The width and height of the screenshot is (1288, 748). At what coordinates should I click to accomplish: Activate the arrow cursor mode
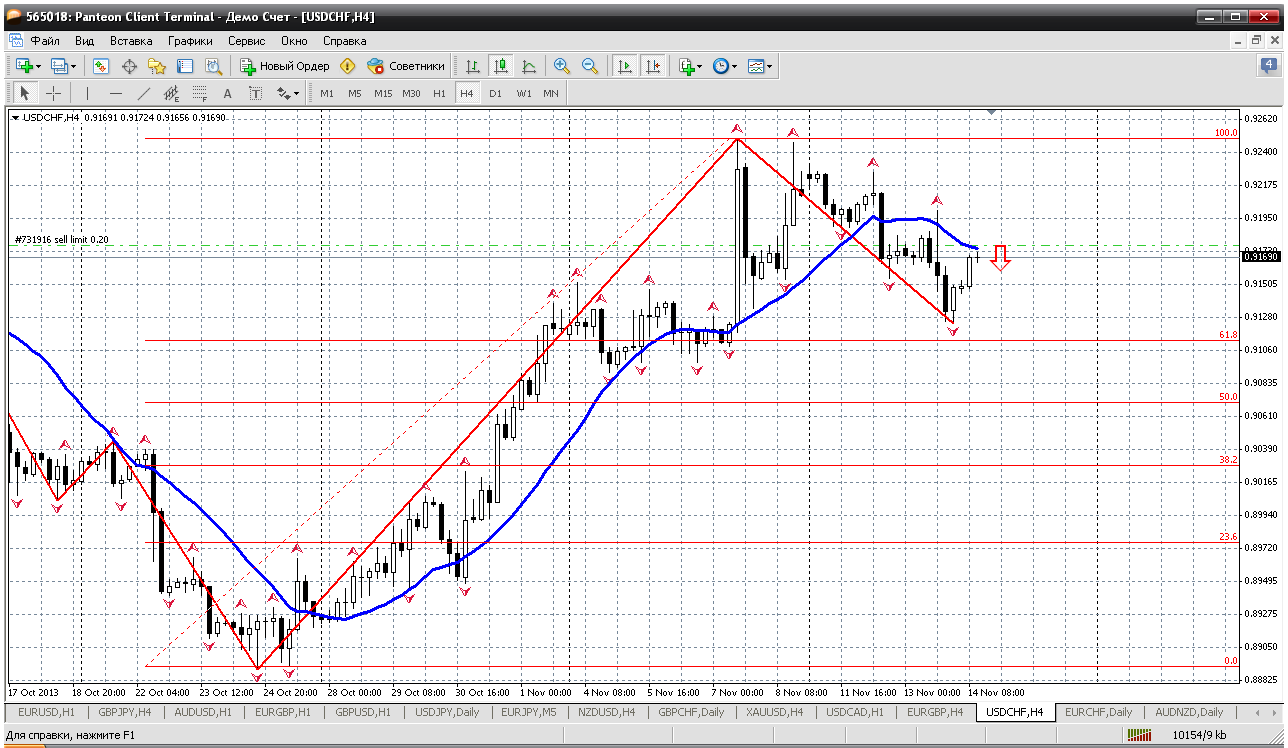(x=25, y=93)
